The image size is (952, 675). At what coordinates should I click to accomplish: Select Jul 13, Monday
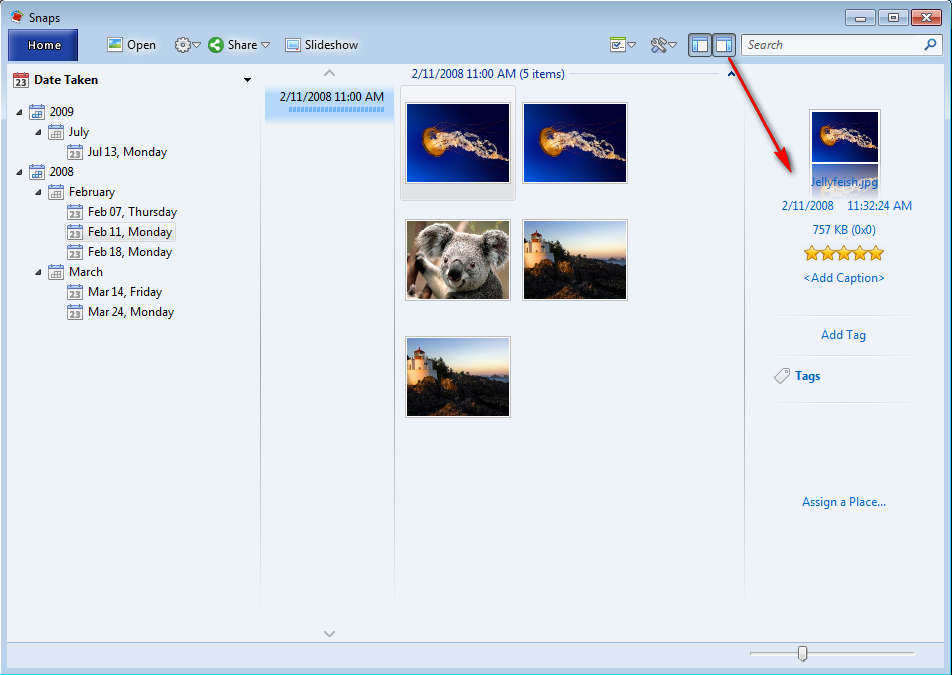pos(127,152)
